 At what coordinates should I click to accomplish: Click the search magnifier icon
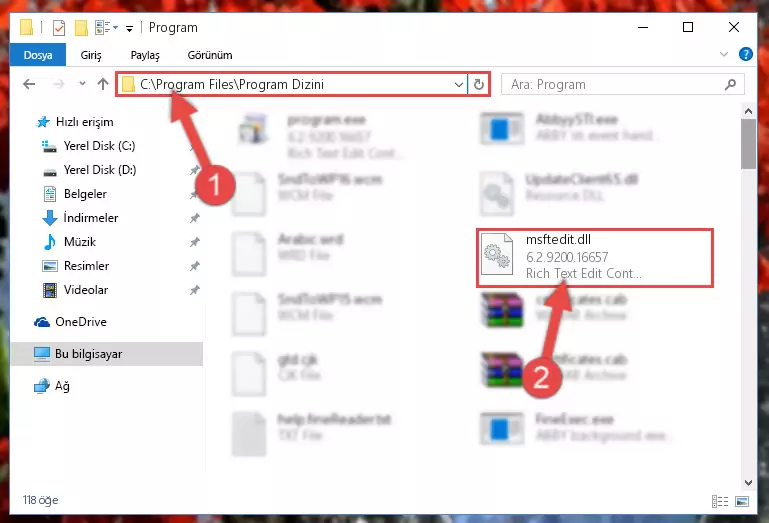click(x=730, y=84)
